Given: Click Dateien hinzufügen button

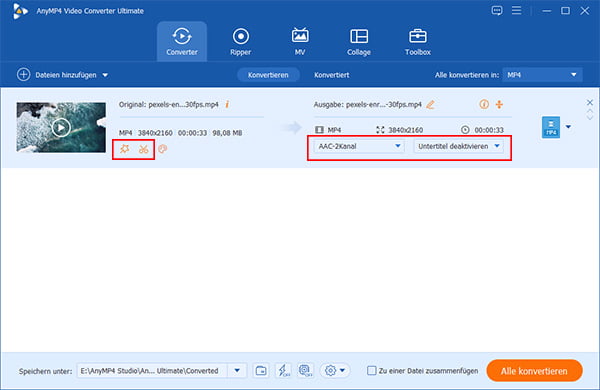Looking at the screenshot, I should (x=62, y=75).
